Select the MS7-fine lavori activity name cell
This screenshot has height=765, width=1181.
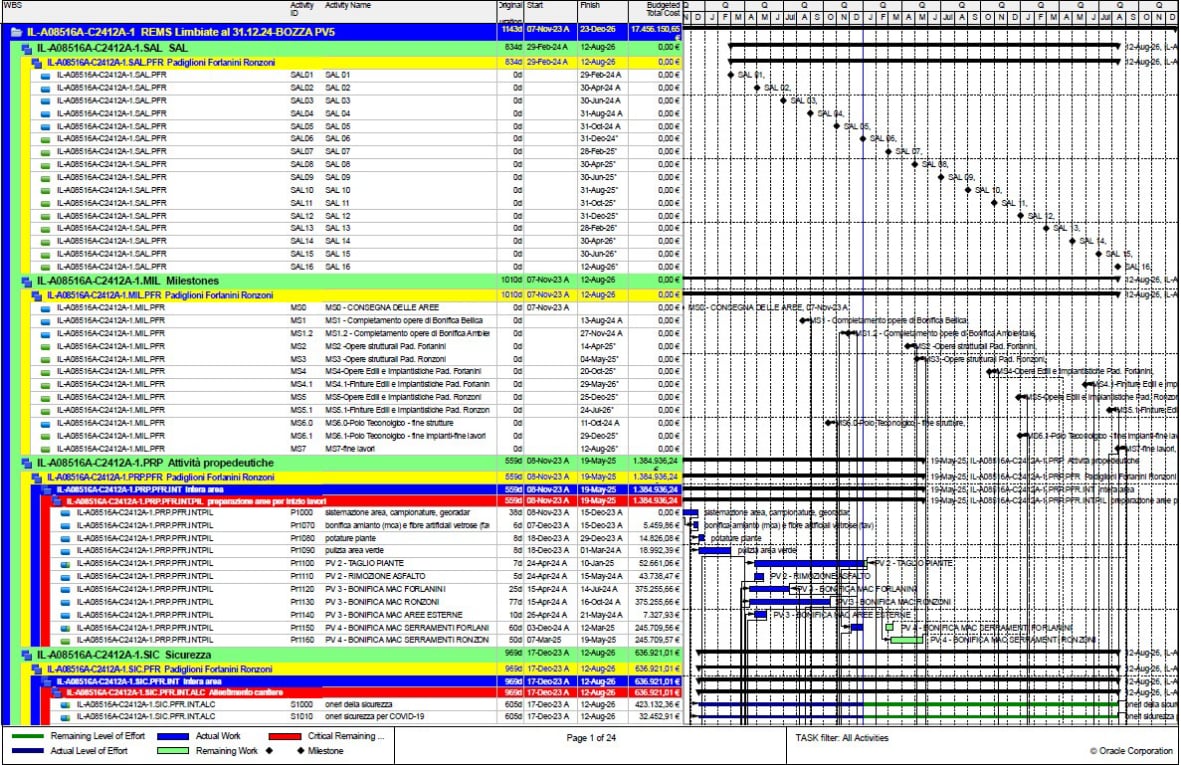[x=410, y=450]
